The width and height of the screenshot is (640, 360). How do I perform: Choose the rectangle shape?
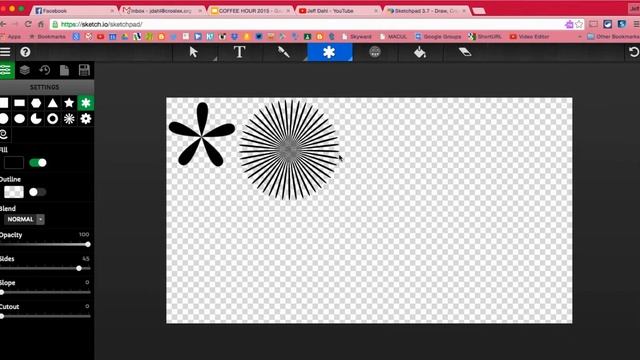(20, 103)
